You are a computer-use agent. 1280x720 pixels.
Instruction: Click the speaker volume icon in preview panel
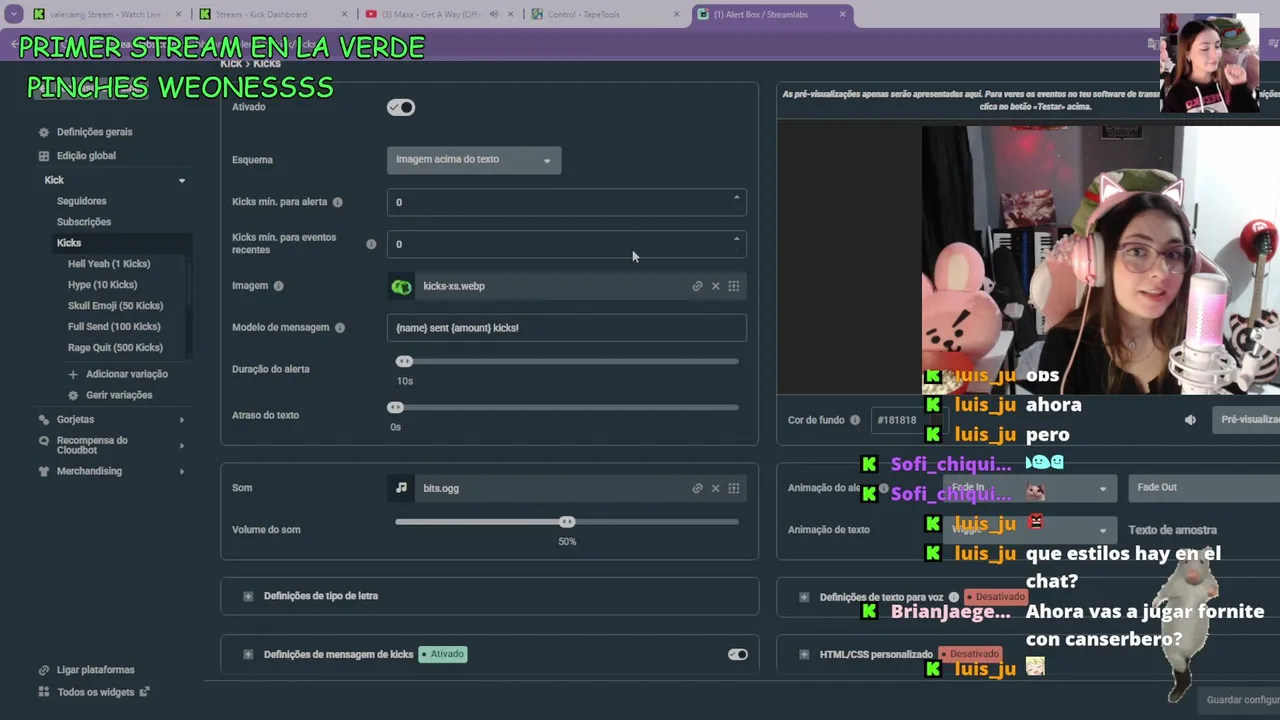pyautogui.click(x=1190, y=420)
